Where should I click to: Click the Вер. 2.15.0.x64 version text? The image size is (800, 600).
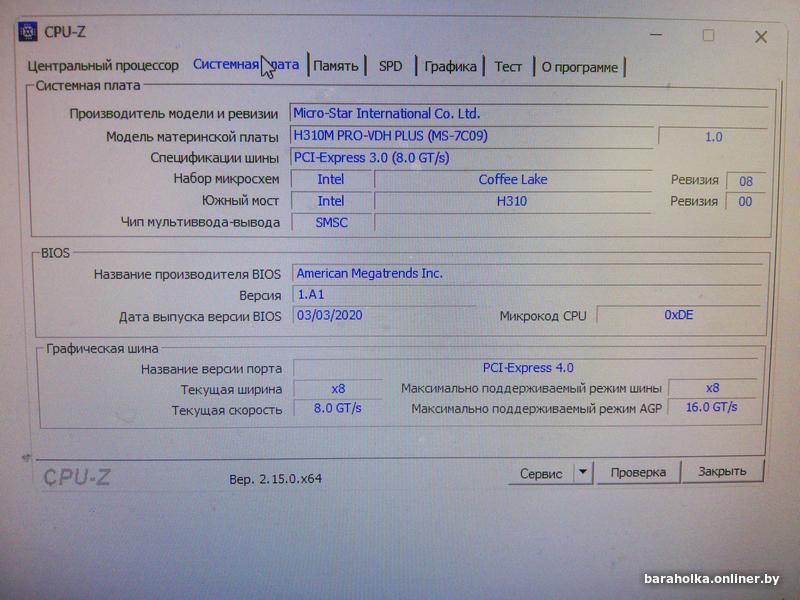(x=276, y=479)
